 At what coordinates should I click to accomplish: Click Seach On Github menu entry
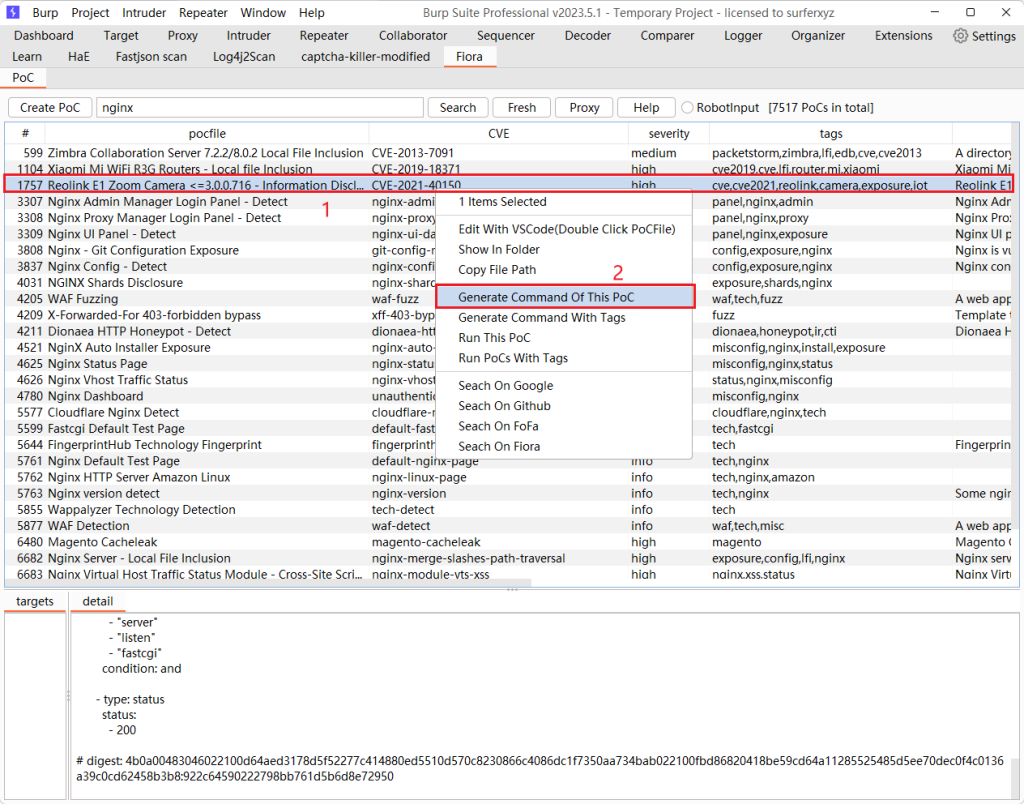504,406
